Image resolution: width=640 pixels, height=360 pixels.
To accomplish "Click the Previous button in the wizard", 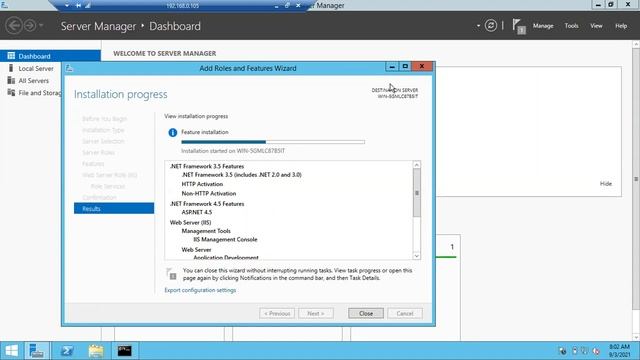I will 277,313.
